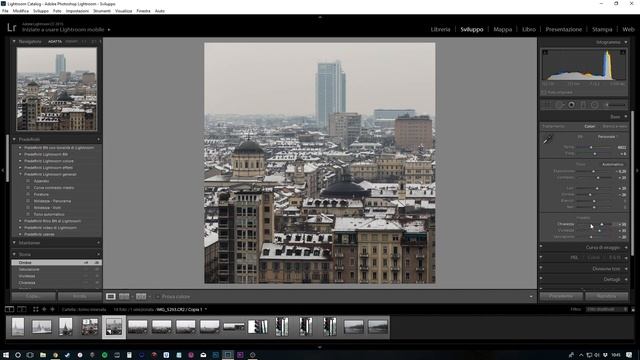Image resolution: width=640 pixels, height=360 pixels.
Task: Click the second window display icon
Action: click(22, 309)
